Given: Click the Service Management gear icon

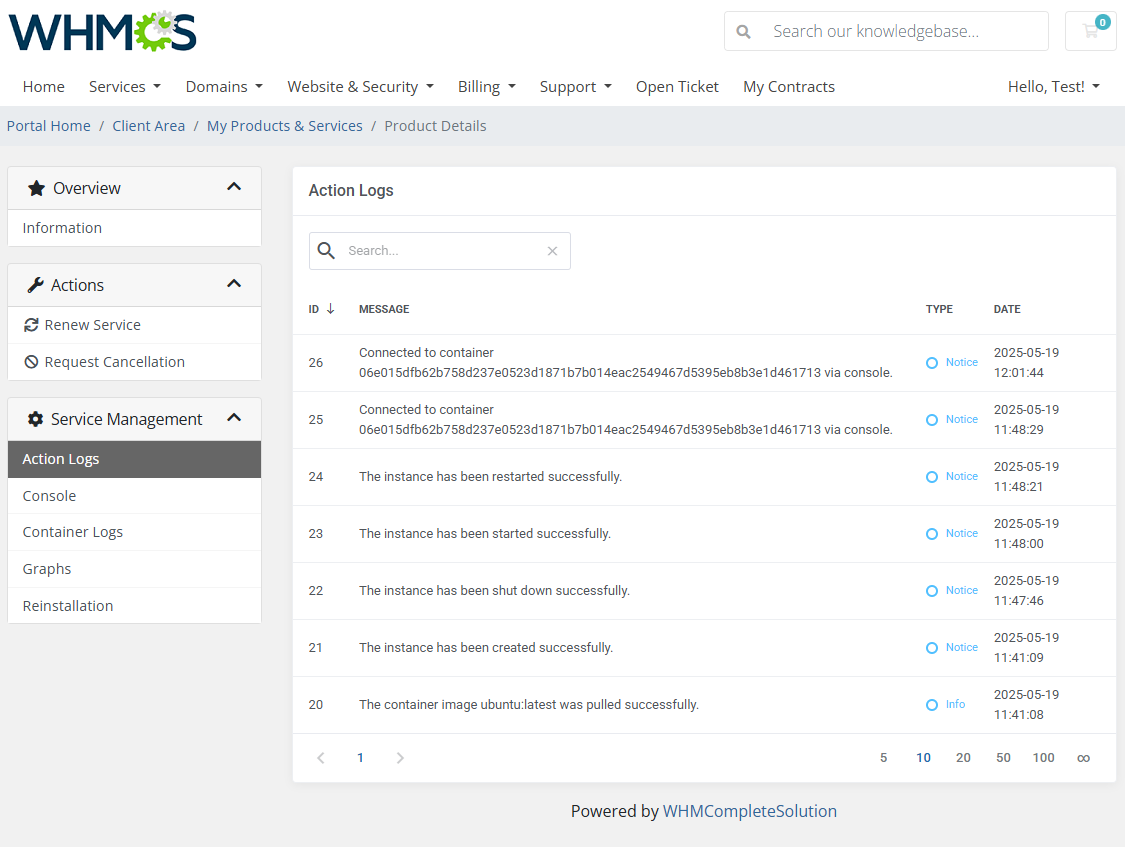Looking at the screenshot, I should click(x=35, y=419).
